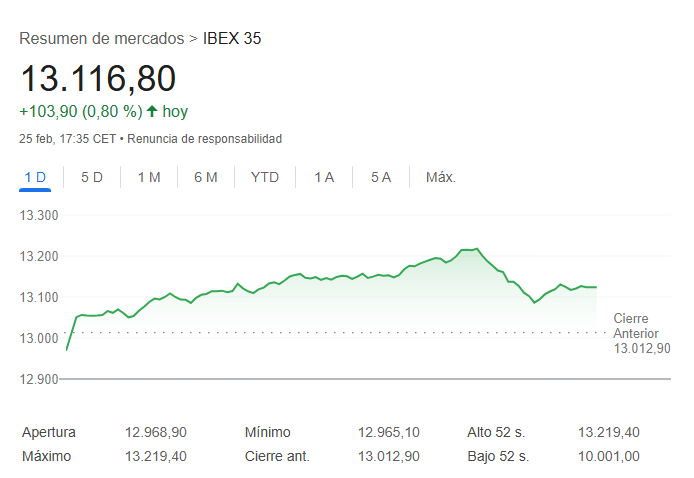Viewport: 694px width, 478px height.
Task: Click the chart peak near 13.200
Action: (475, 249)
